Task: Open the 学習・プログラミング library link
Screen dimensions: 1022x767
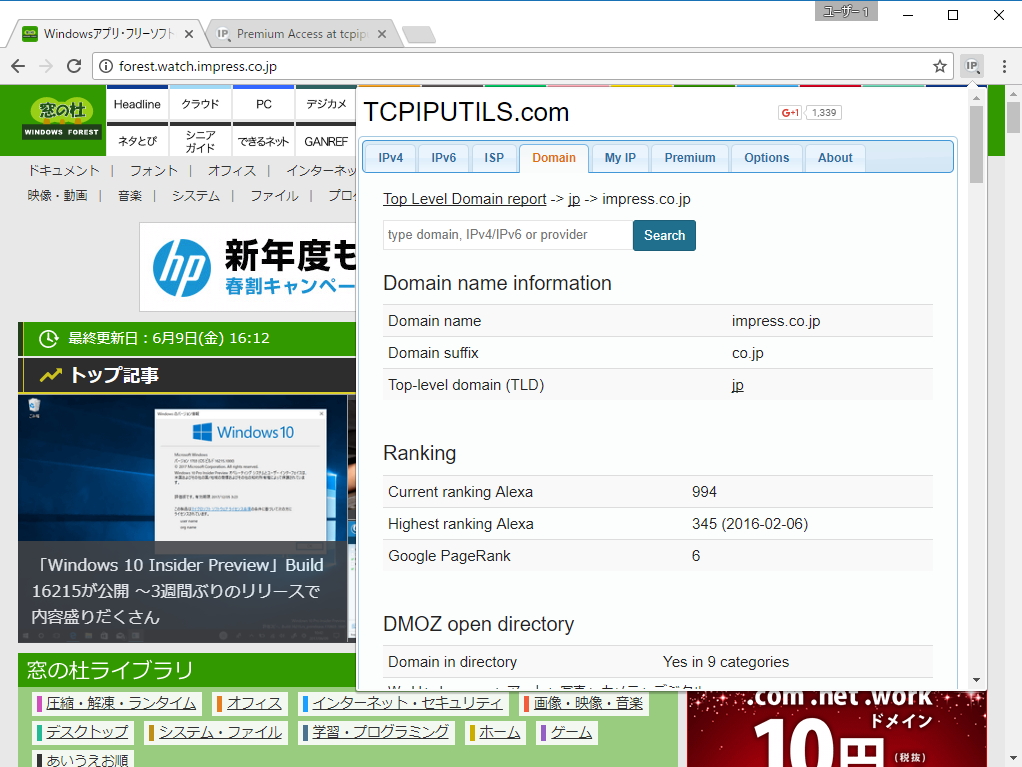Action: (x=381, y=732)
